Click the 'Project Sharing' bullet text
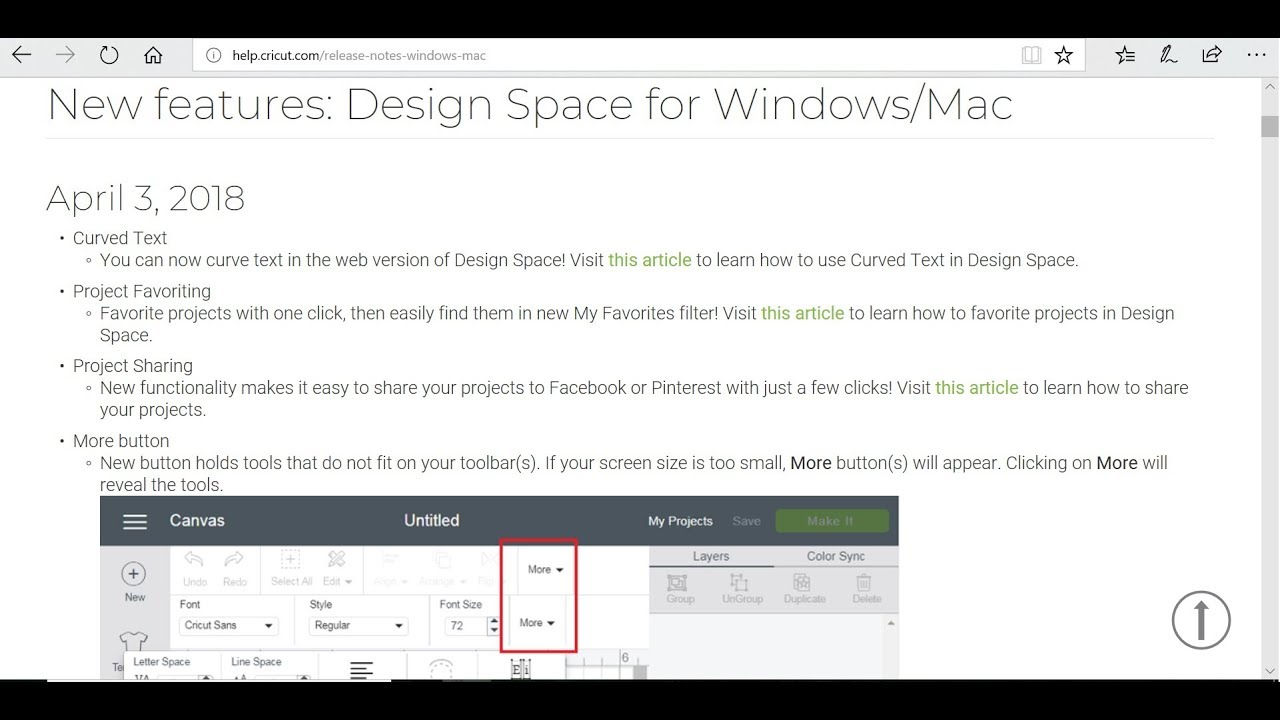The width and height of the screenshot is (1280, 720). (133, 366)
